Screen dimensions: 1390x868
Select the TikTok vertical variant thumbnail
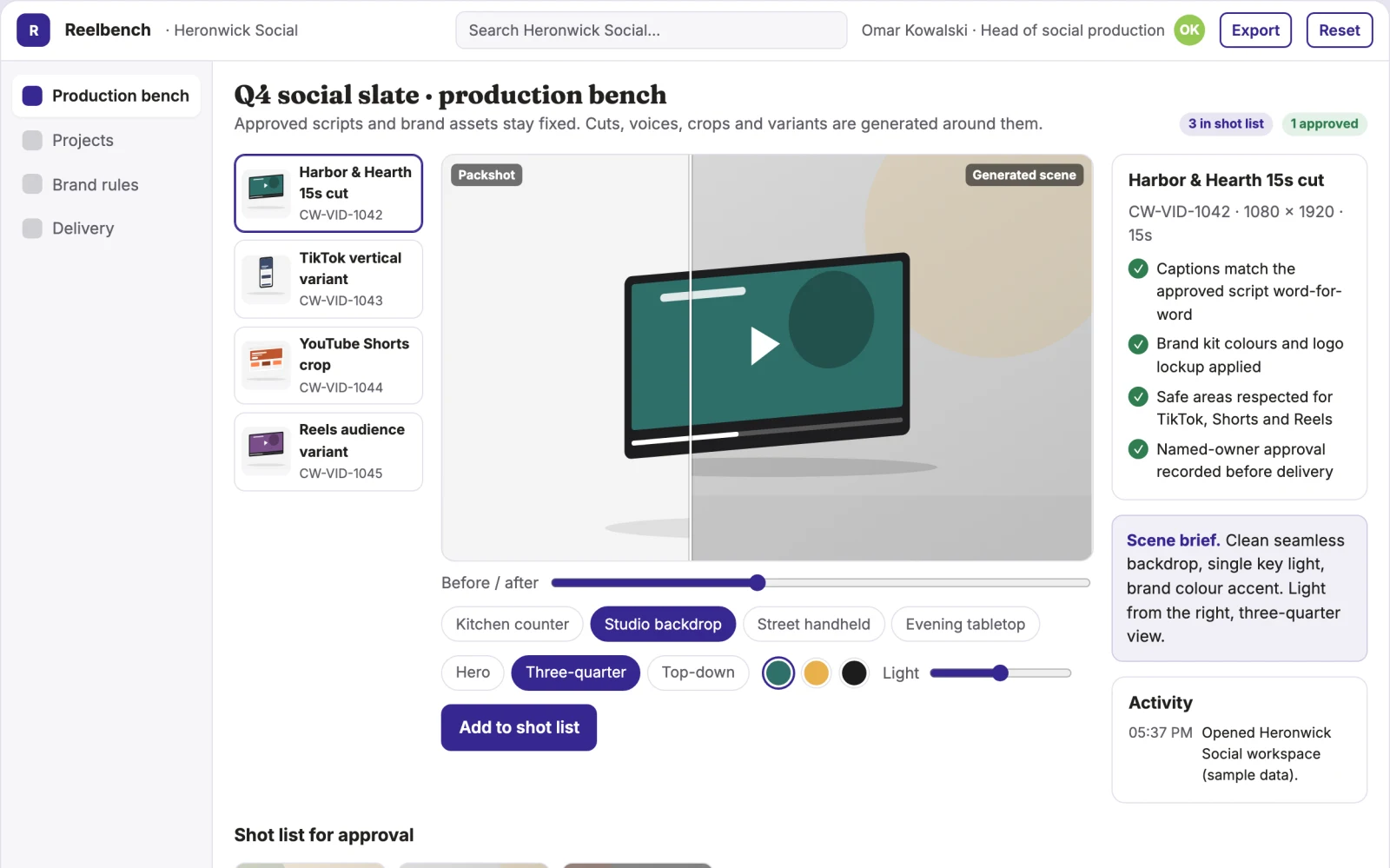(x=266, y=279)
